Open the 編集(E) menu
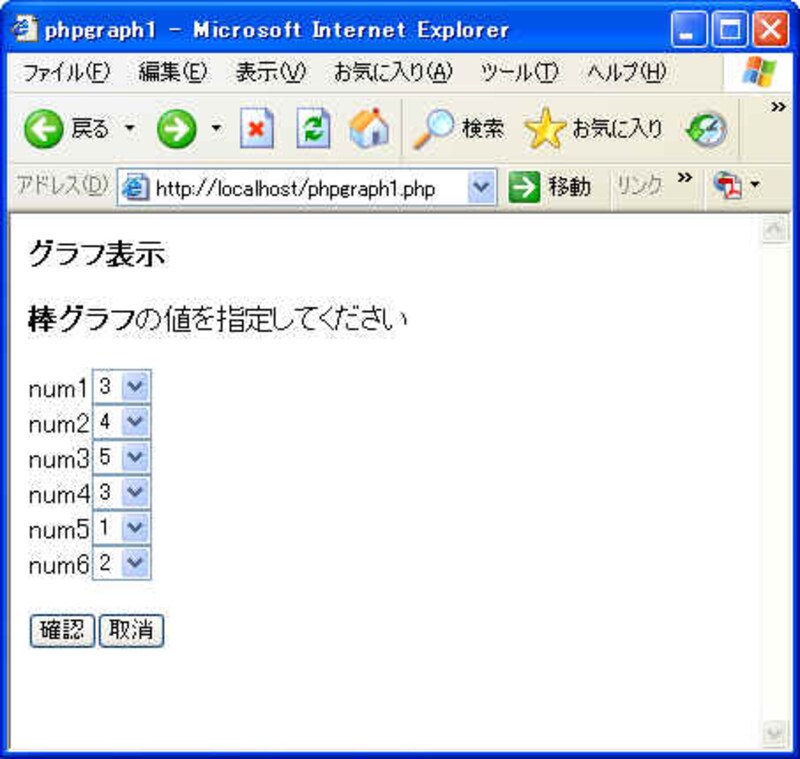The width and height of the screenshot is (800, 759). tap(173, 72)
